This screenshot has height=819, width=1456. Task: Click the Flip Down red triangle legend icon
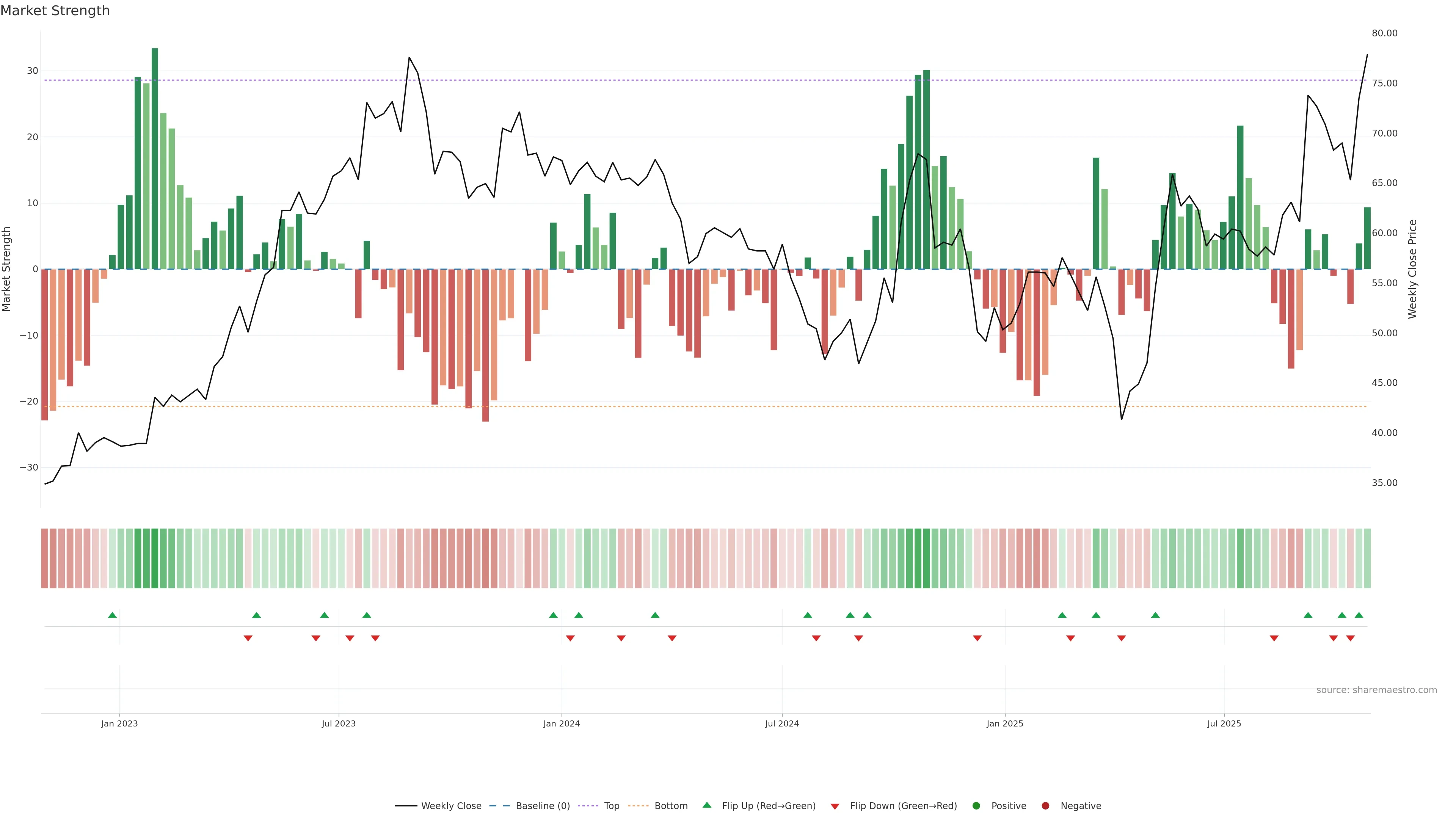tap(835, 806)
